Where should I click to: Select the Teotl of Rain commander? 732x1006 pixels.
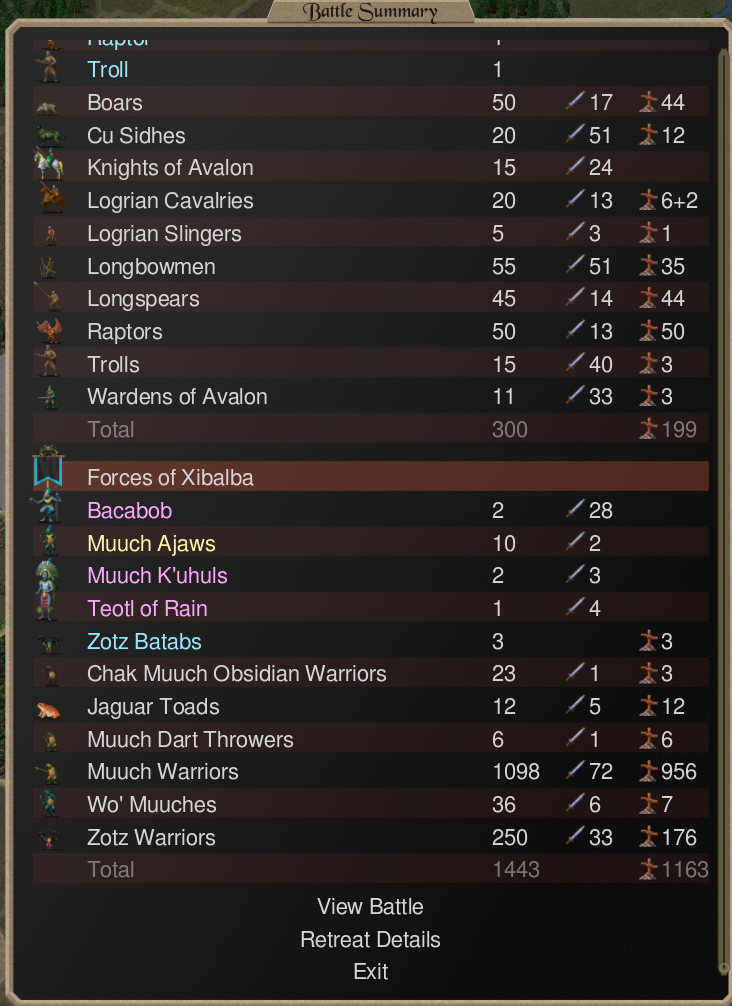[148, 608]
